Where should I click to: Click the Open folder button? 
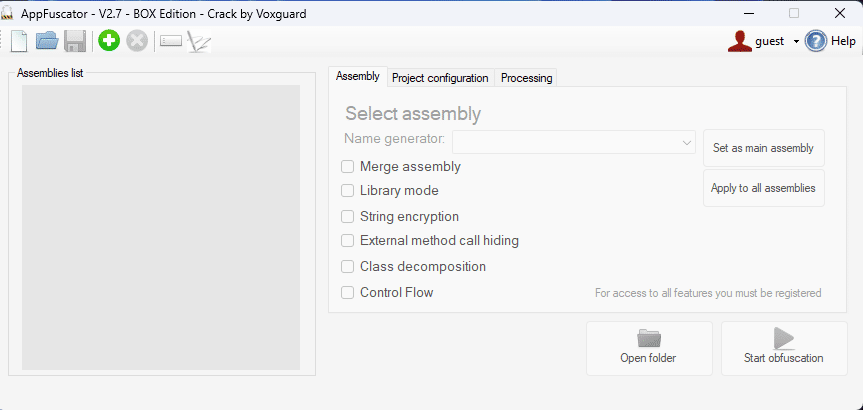pyautogui.click(x=648, y=348)
